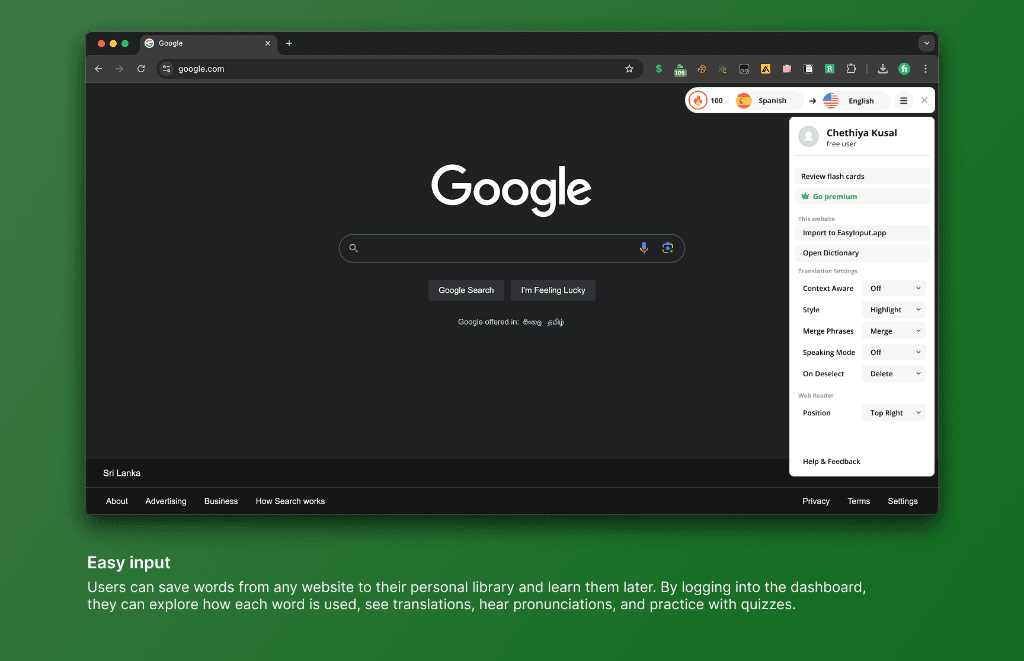Open the Merge Phrases dropdown
This screenshot has width=1024, height=661.
894,331
